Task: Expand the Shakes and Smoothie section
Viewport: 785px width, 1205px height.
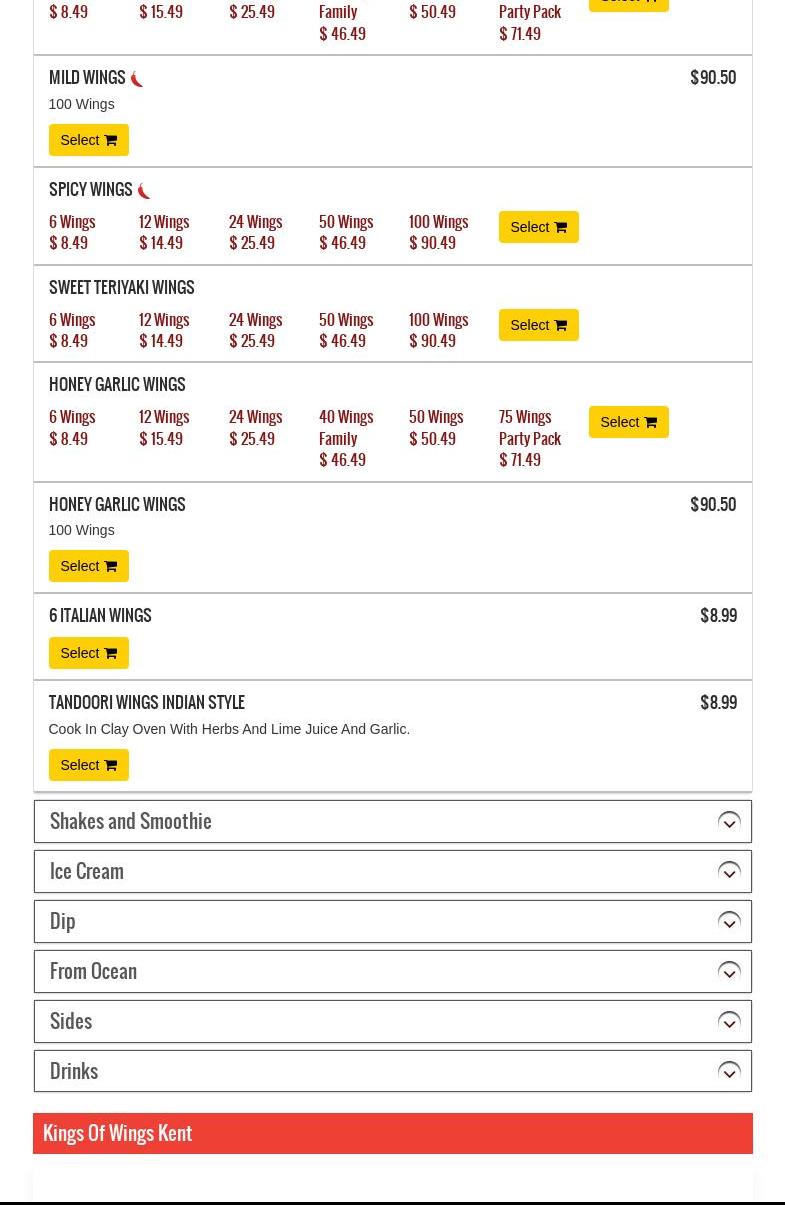Action: pyautogui.click(x=130, y=821)
